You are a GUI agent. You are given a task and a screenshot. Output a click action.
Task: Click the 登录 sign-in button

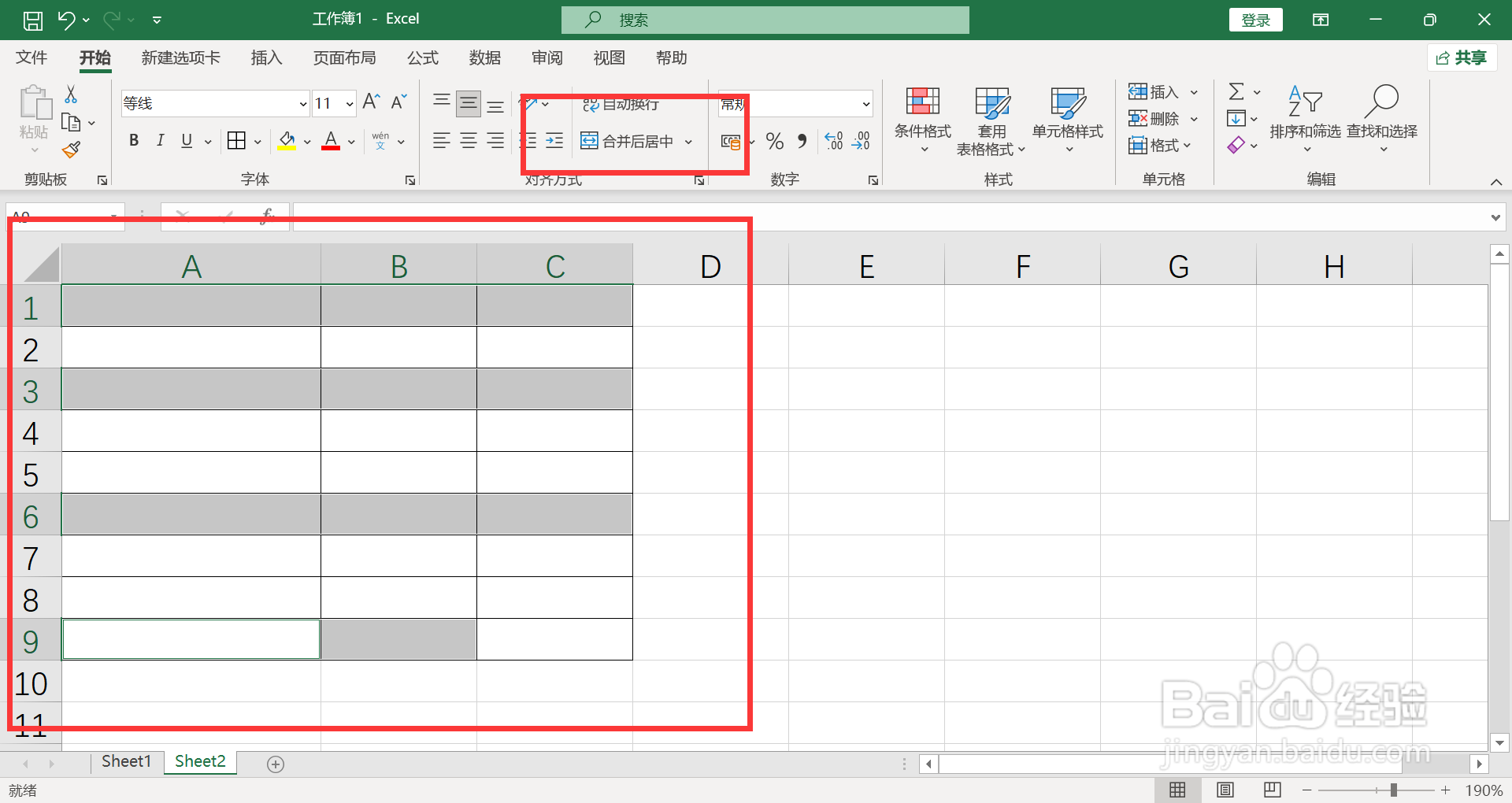(1256, 20)
